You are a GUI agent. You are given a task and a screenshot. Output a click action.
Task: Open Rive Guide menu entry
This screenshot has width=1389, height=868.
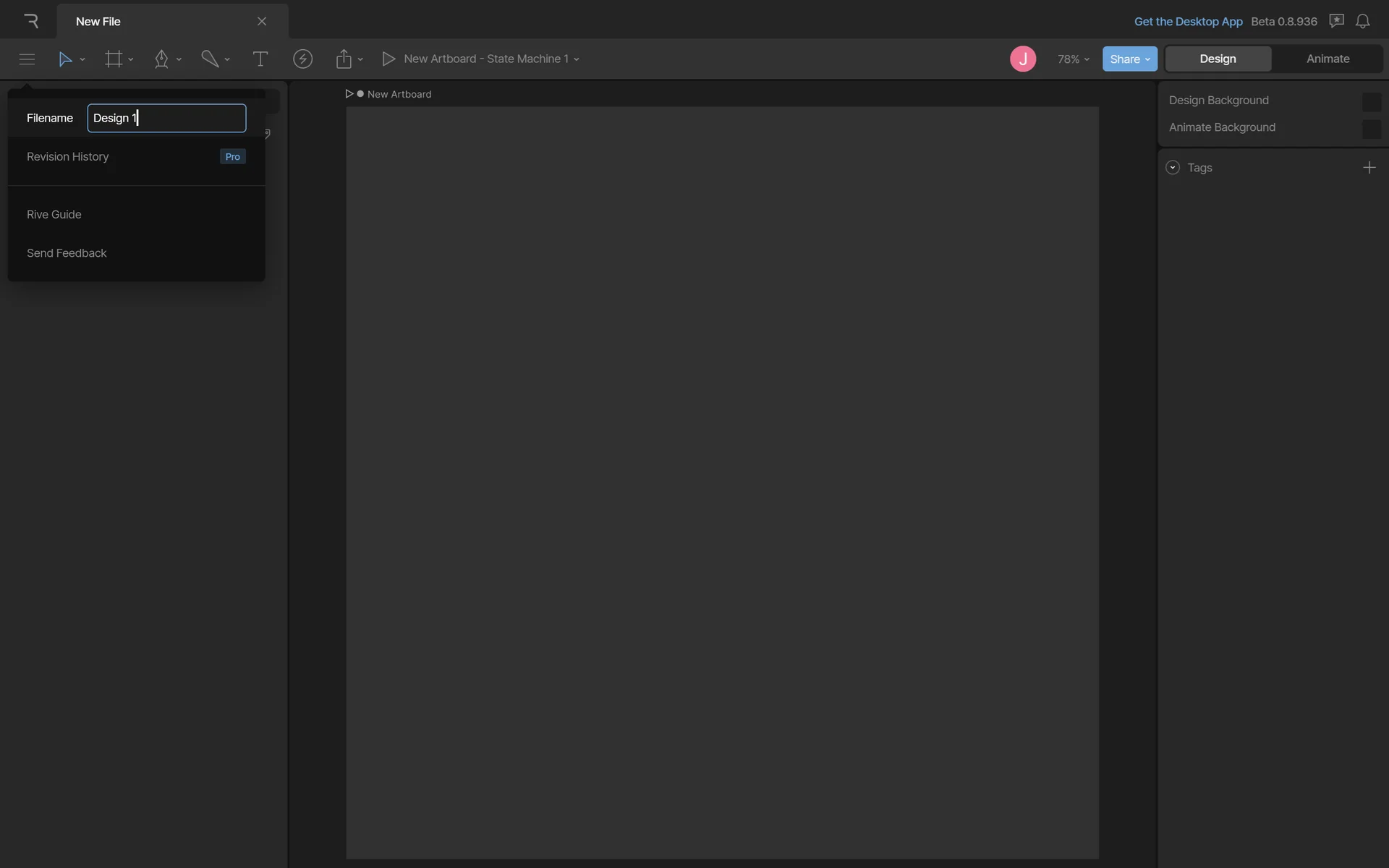(x=54, y=215)
